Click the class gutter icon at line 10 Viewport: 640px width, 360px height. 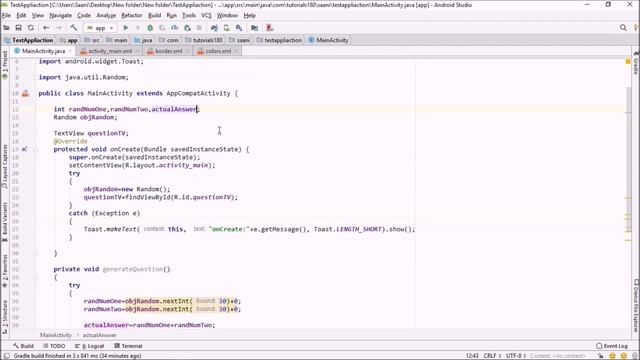pos(25,93)
